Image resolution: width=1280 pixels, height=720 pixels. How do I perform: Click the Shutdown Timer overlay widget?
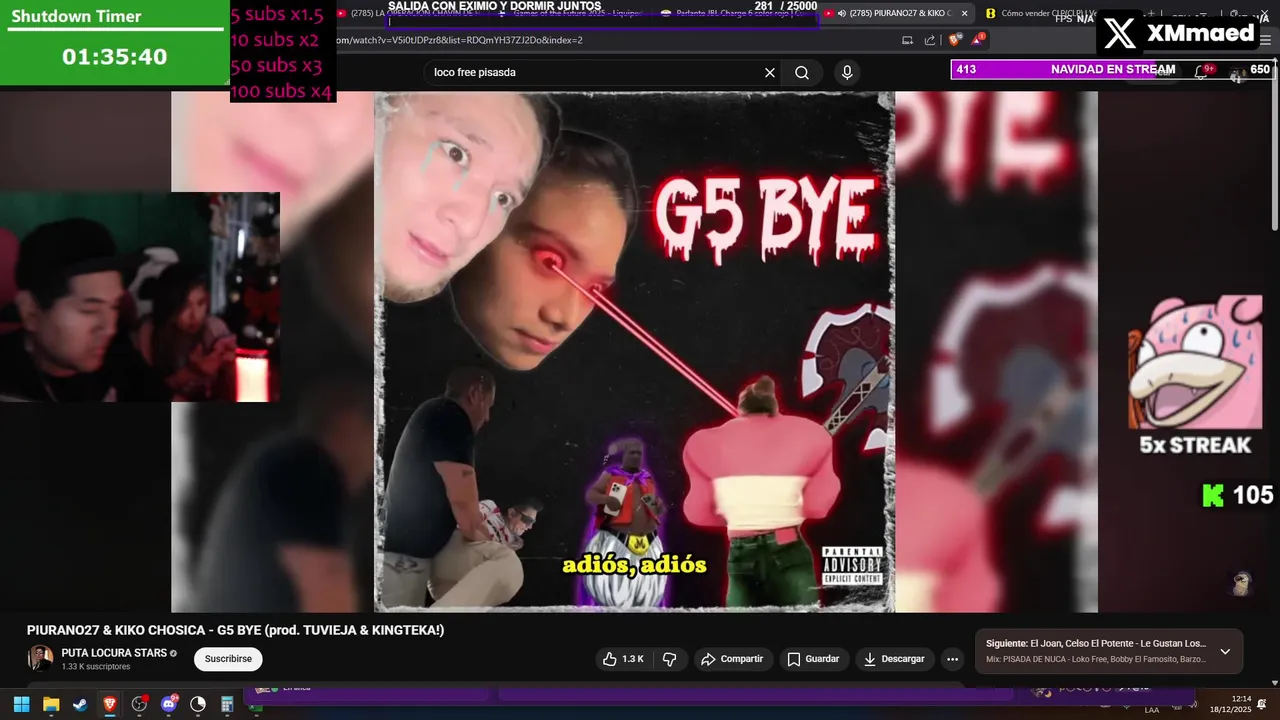115,43
